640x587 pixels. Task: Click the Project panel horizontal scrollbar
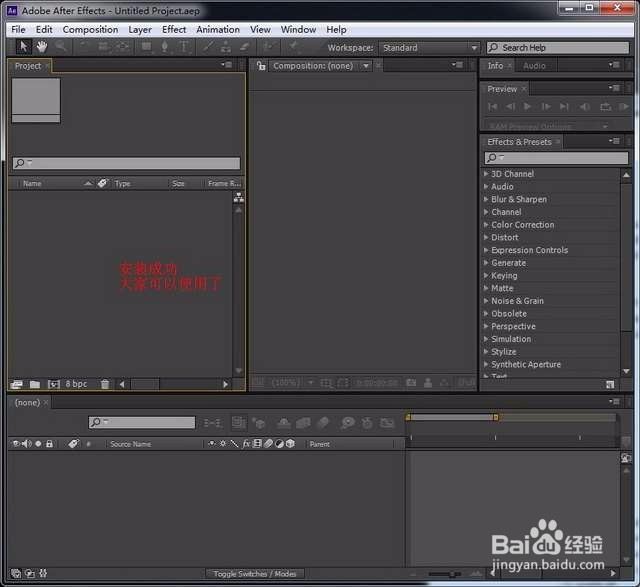tap(173, 384)
